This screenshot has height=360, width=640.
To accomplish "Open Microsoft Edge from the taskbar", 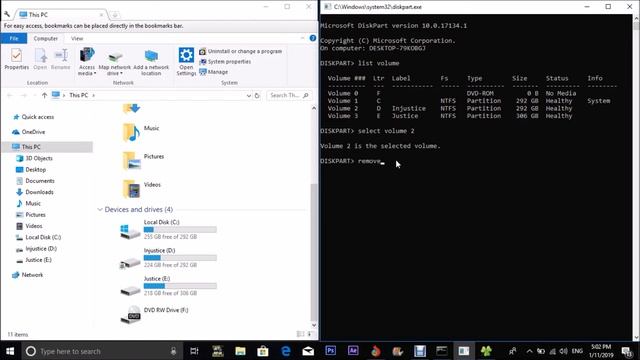I will (286, 351).
